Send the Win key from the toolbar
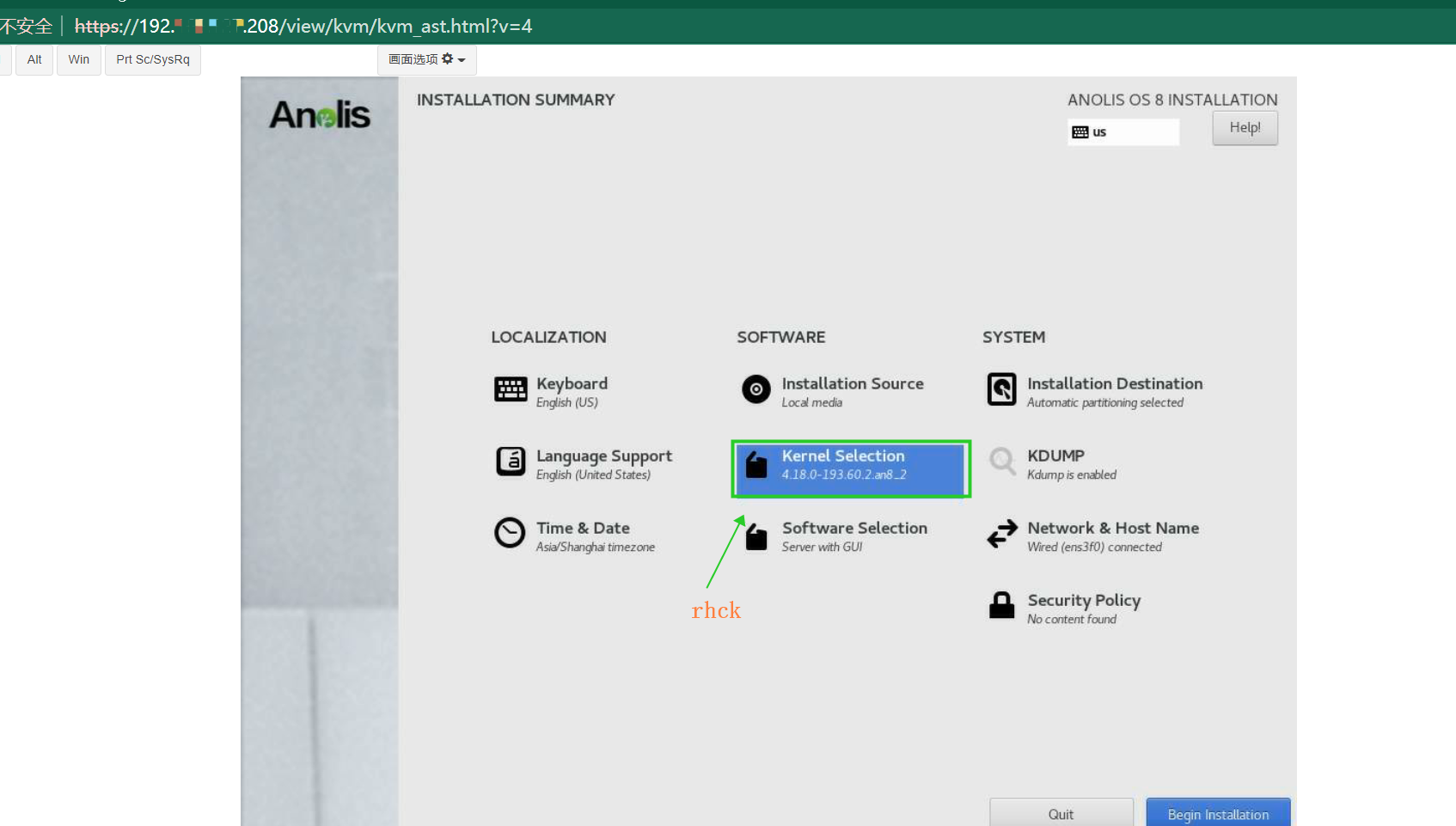This screenshot has height=826, width=1456. click(x=79, y=59)
